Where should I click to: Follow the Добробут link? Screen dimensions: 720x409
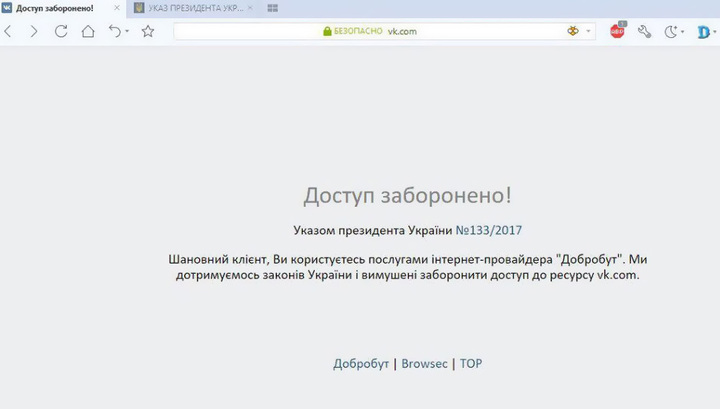[361, 364]
